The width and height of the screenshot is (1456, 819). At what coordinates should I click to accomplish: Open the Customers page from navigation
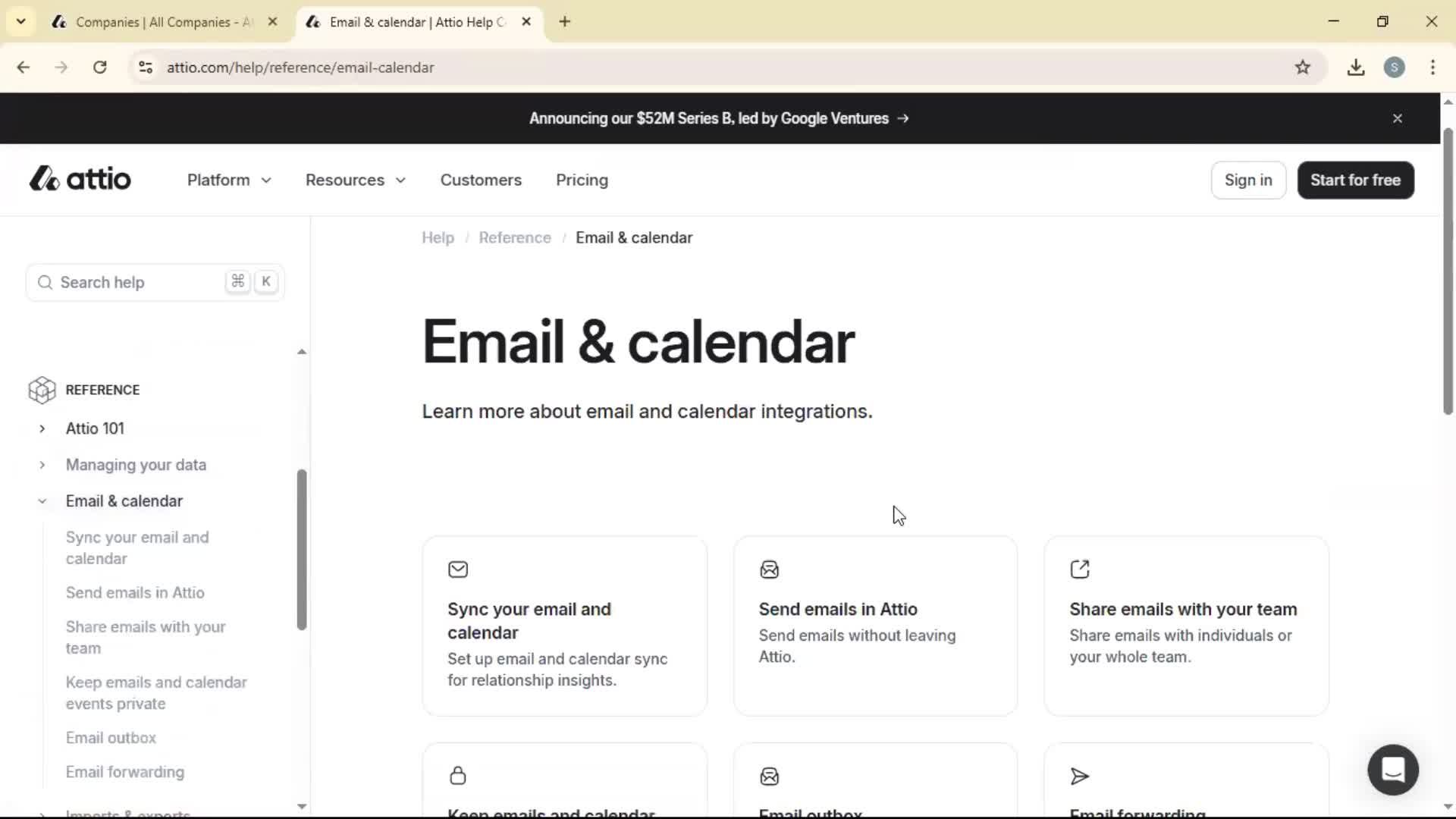coord(481,180)
